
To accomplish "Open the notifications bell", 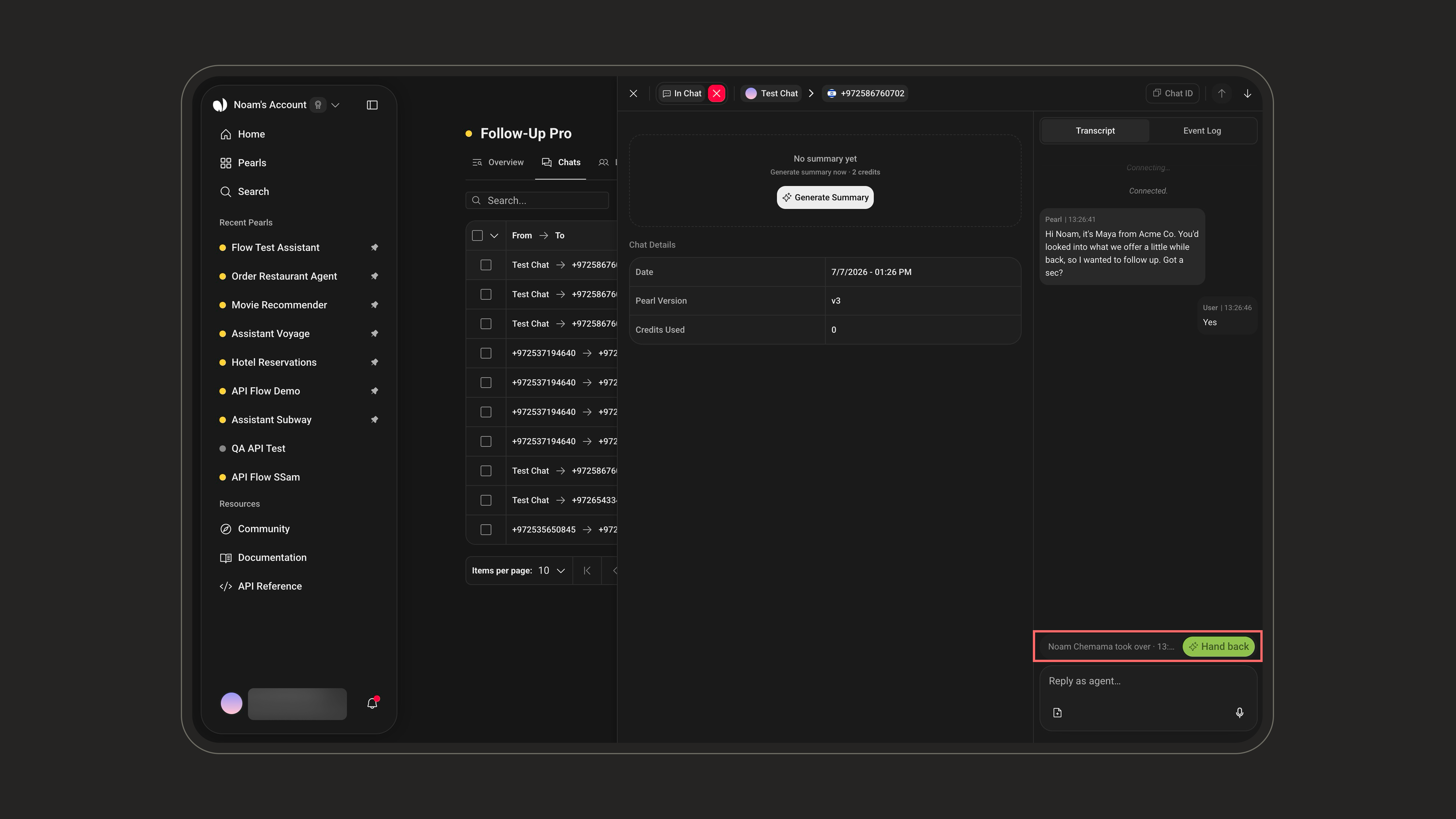I will coord(372,704).
